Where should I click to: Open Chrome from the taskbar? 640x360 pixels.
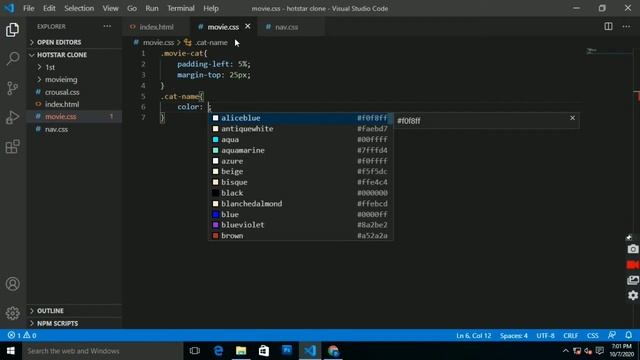pyautogui.click(x=333, y=351)
